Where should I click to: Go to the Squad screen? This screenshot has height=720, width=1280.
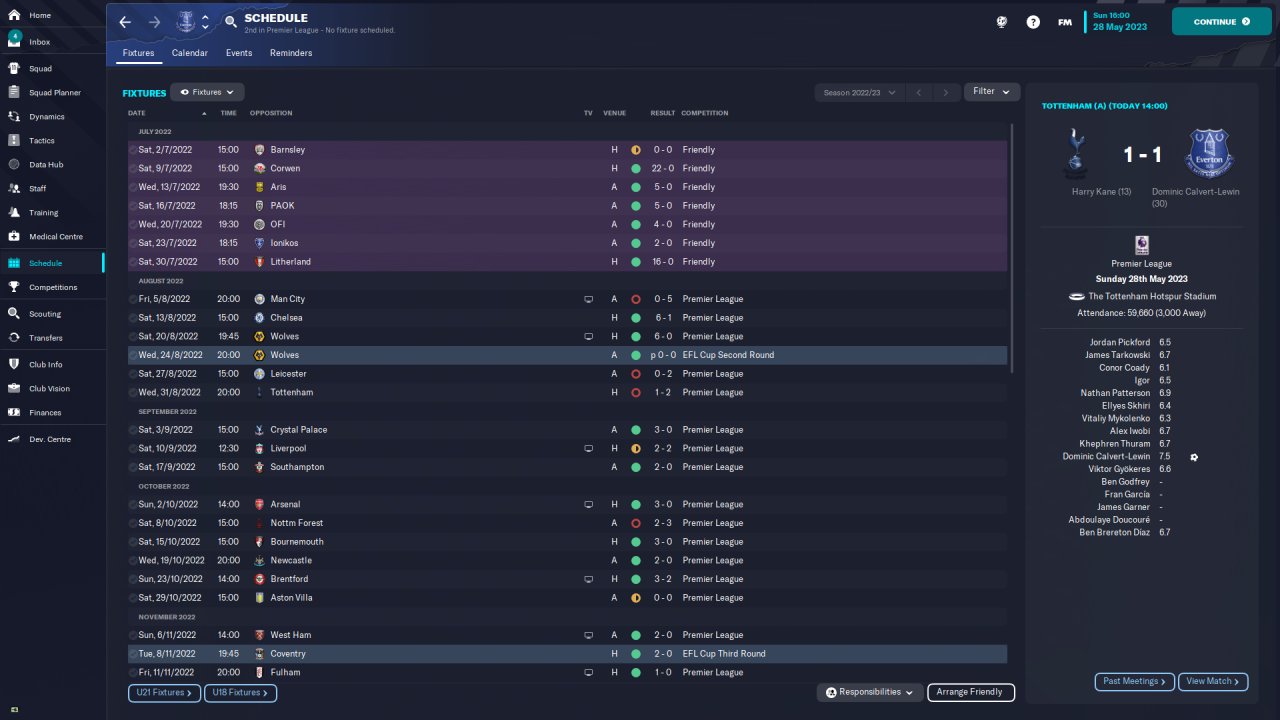click(40, 69)
